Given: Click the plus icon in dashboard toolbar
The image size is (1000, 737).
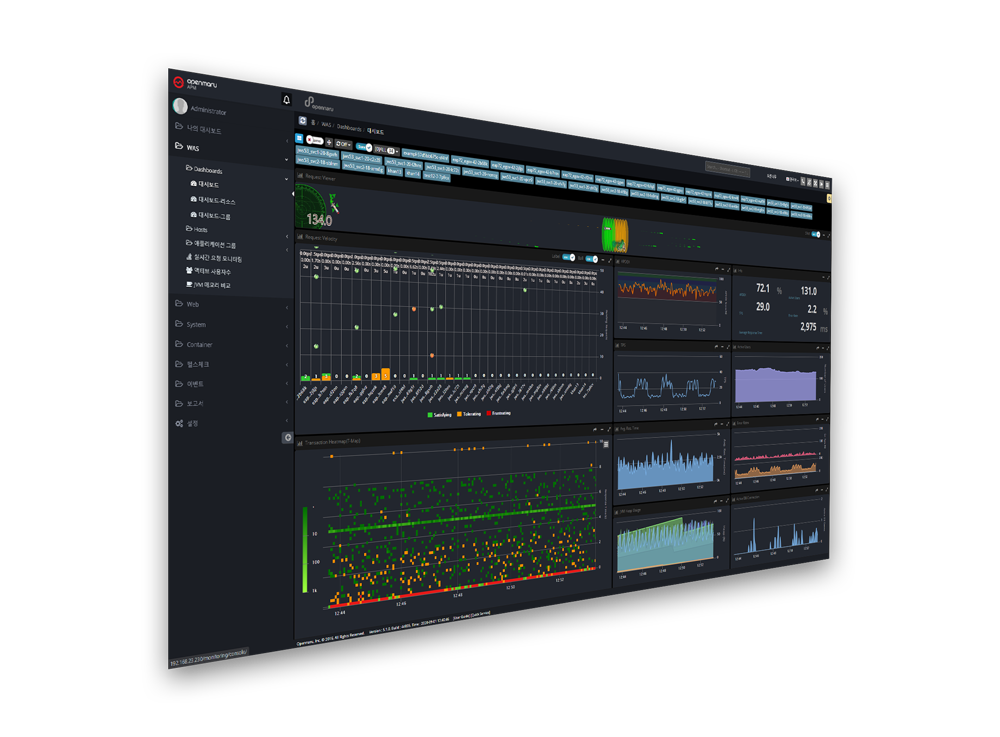Looking at the screenshot, I should point(329,142).
